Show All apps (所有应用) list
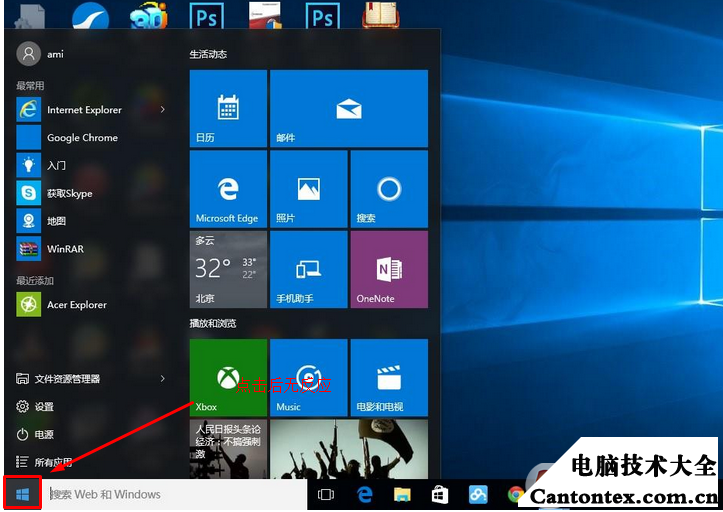 (44, 462)
